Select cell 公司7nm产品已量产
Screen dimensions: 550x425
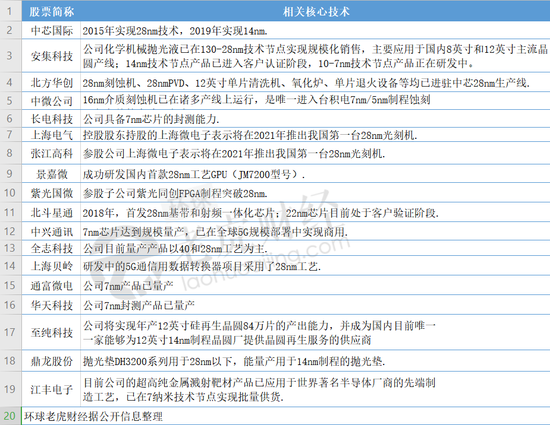click(x=315, y=285)
